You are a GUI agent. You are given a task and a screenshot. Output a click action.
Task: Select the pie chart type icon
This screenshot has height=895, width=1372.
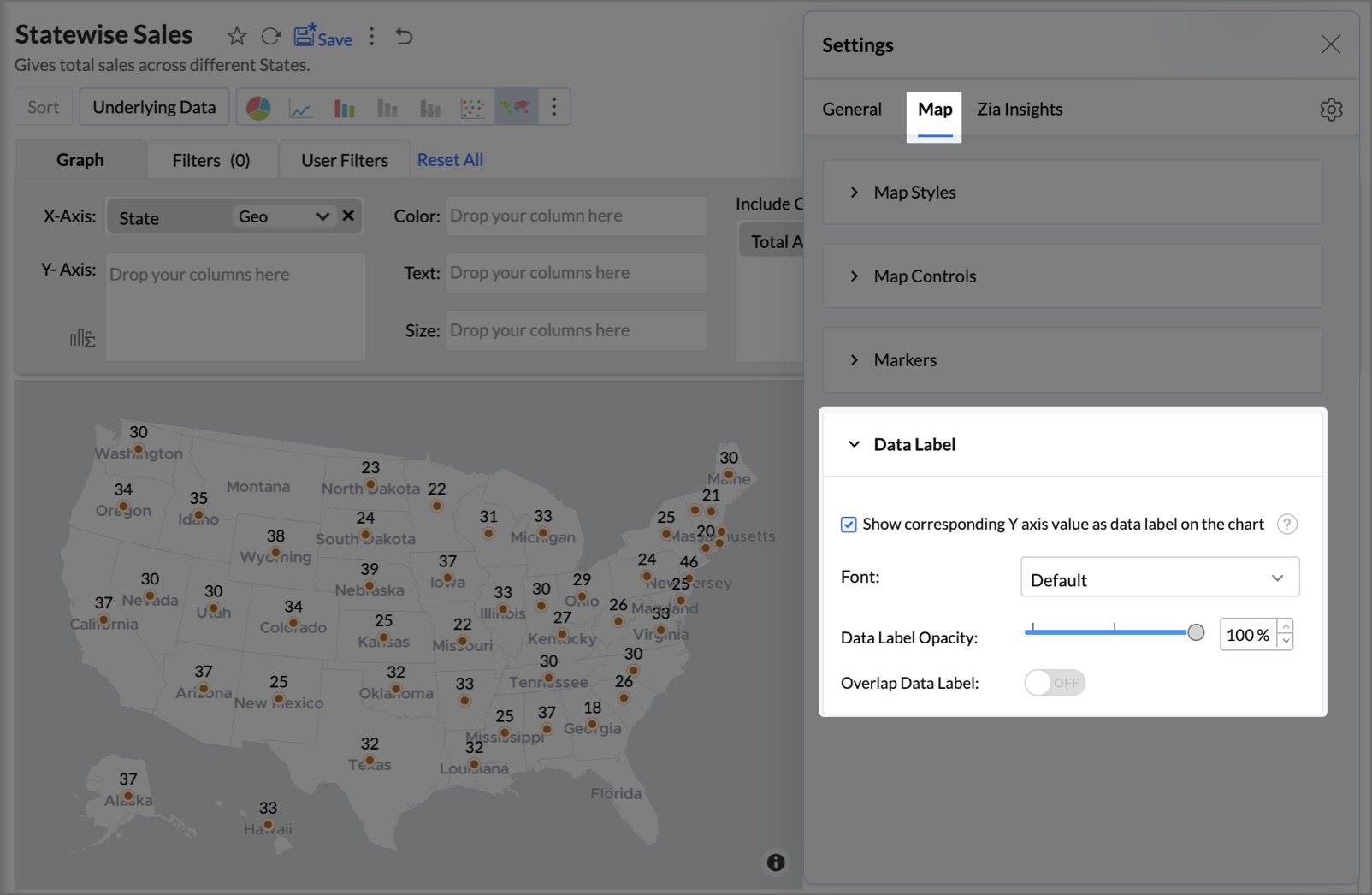pyautogui.click(x=258, y=108)
